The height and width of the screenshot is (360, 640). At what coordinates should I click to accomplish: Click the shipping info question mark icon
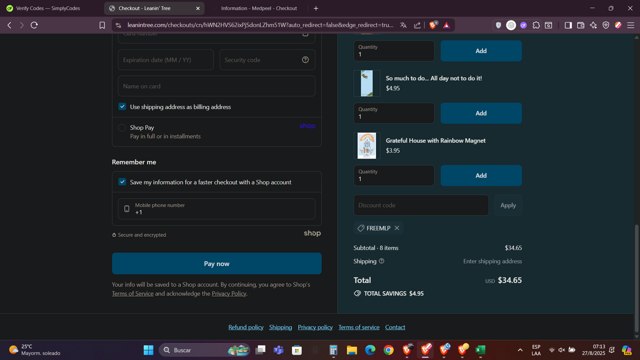point(381,261)
